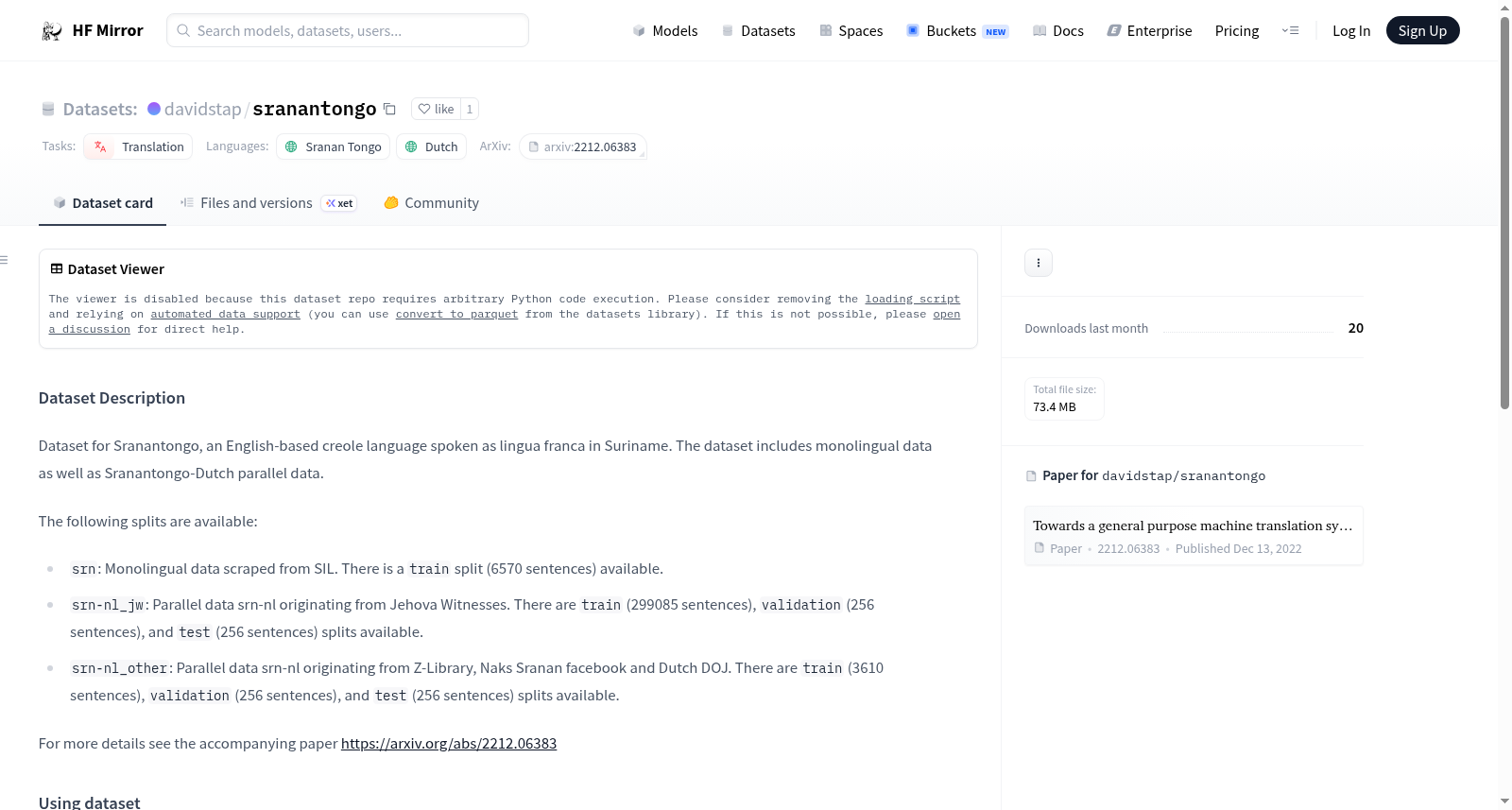This screenshot has height=810, width=1512.
Task: Click the Datasets: breadcrumb label
Action: pyautogui.click(x=100, y=109)
